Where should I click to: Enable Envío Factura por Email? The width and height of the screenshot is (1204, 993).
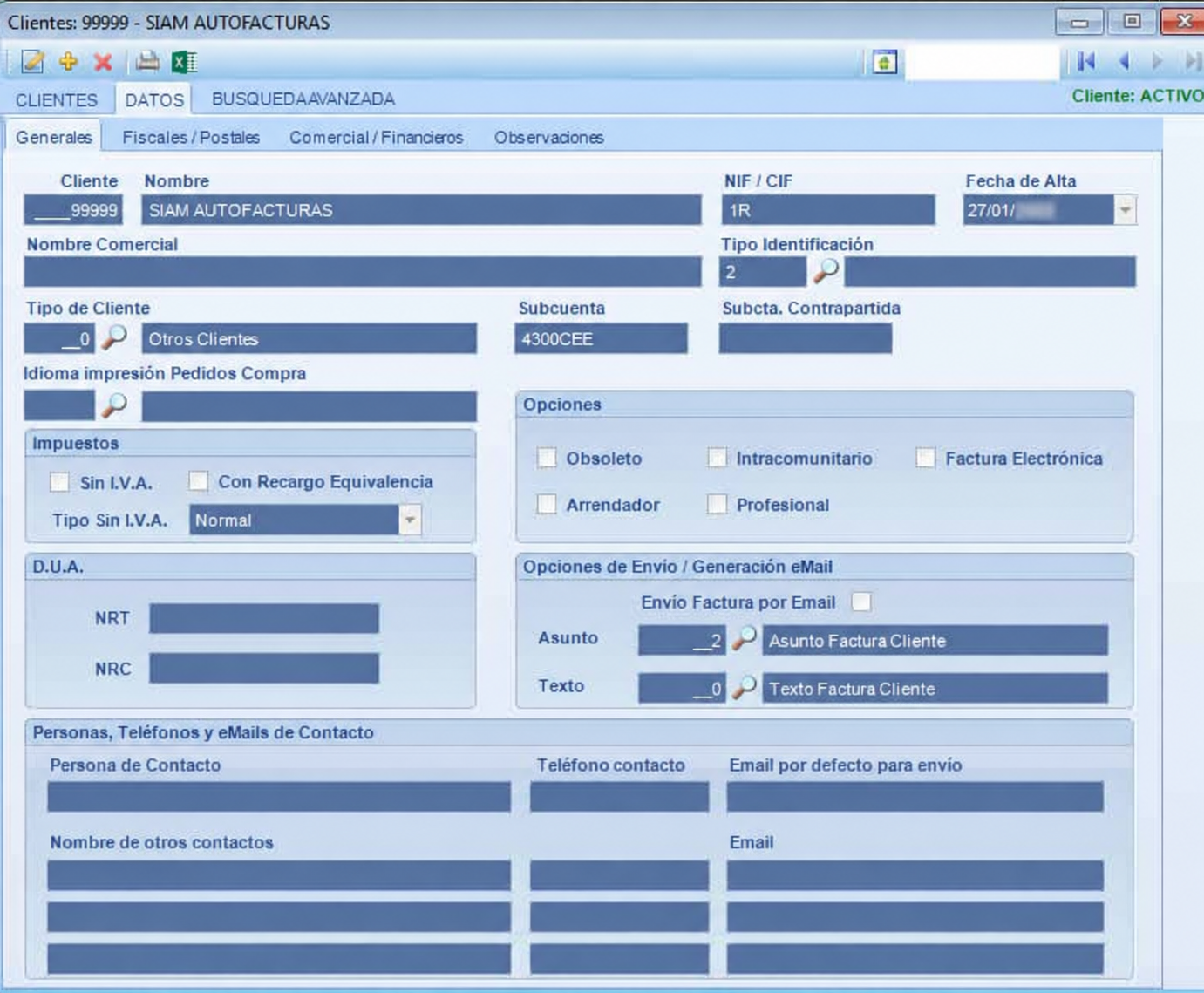pyautogui.click(x=861, y=602)
